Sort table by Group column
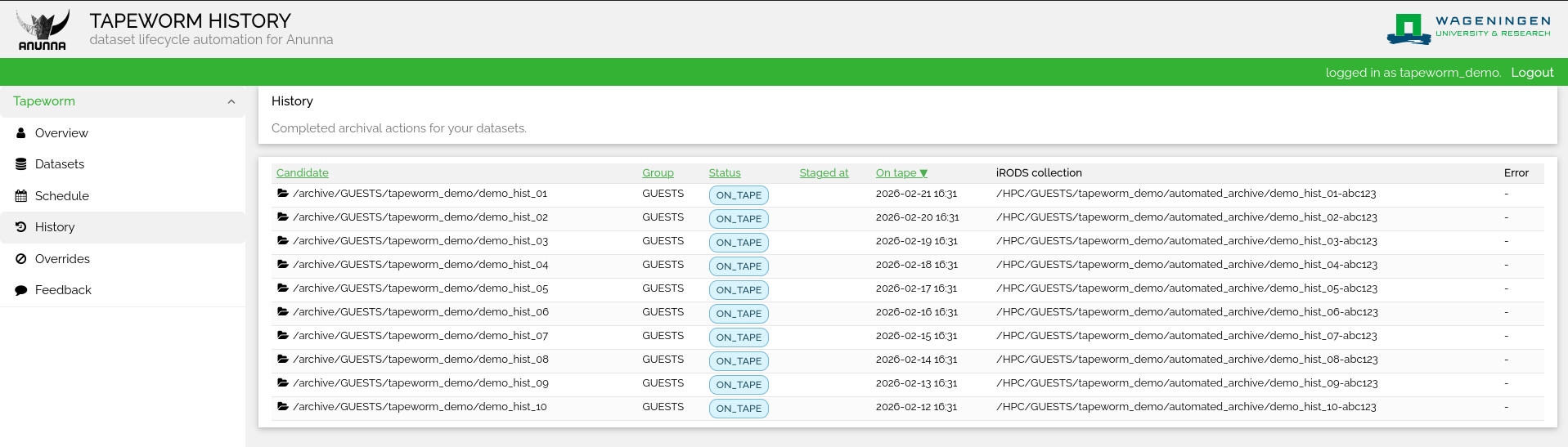Image resolution: width=1568 pixels, height=447 pixels. 658,172
